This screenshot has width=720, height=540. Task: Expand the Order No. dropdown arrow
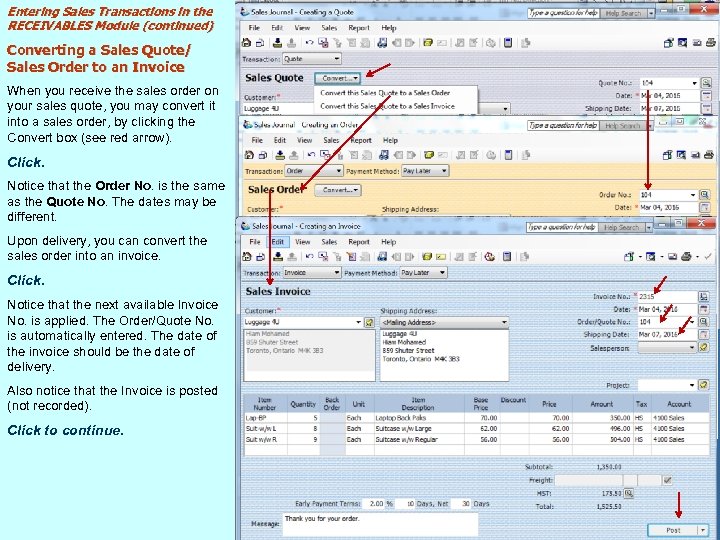(693, 195)
